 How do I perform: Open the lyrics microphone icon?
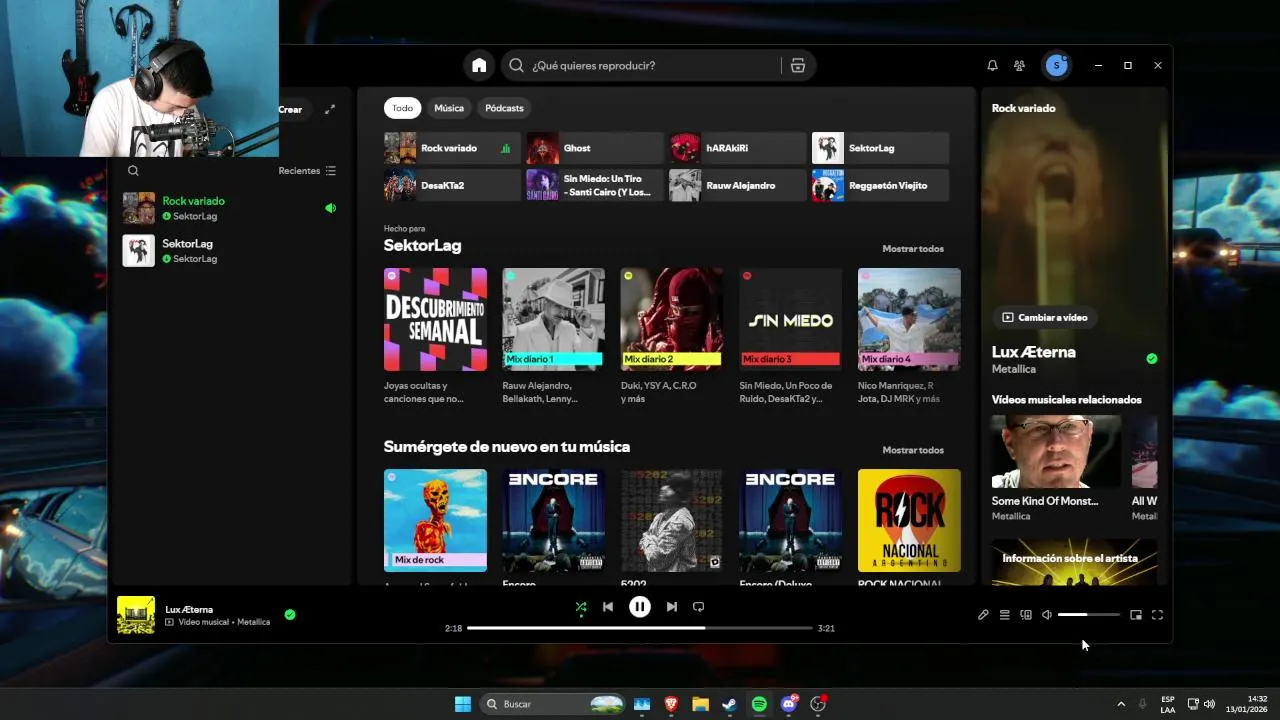983,615
